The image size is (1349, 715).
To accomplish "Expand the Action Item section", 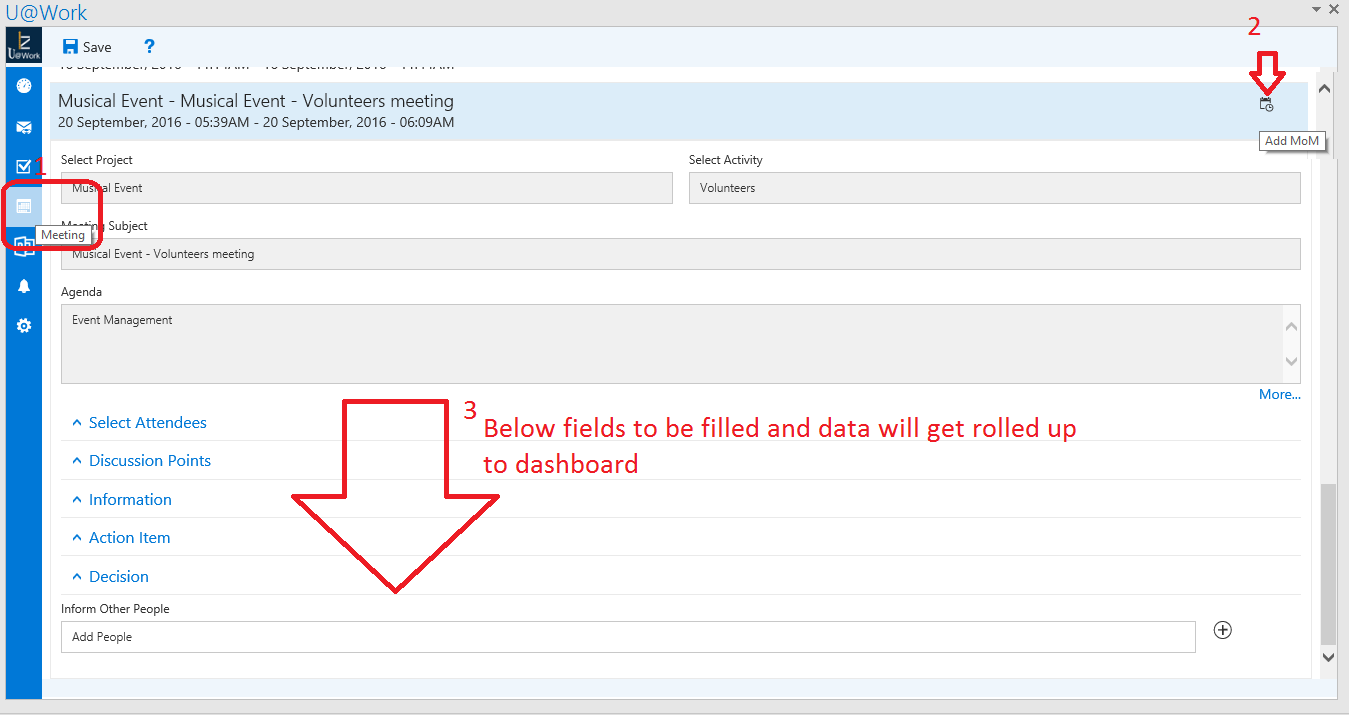I will pyautogui.click(x=129, y=538).
